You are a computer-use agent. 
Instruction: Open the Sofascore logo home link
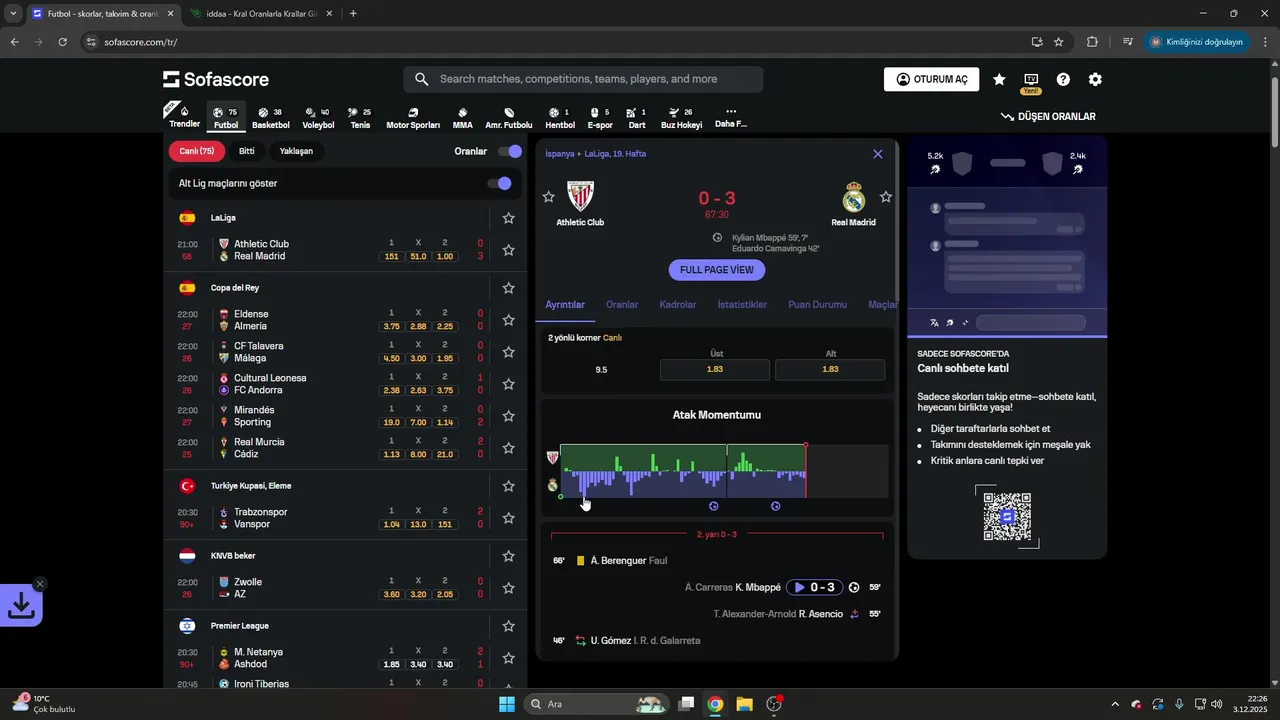(x=216, y=79)
